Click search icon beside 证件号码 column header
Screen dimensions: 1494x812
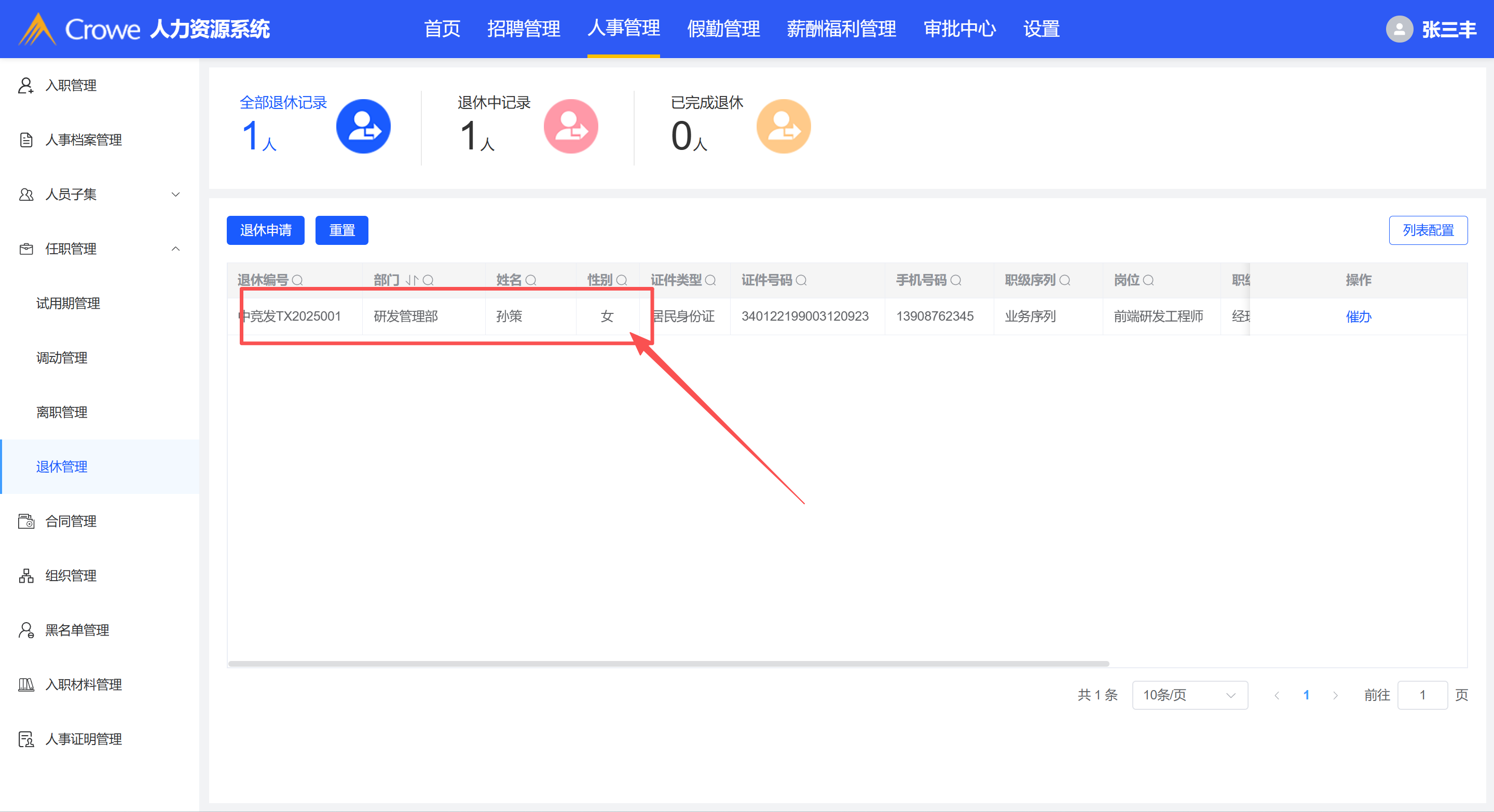point(802,280)
